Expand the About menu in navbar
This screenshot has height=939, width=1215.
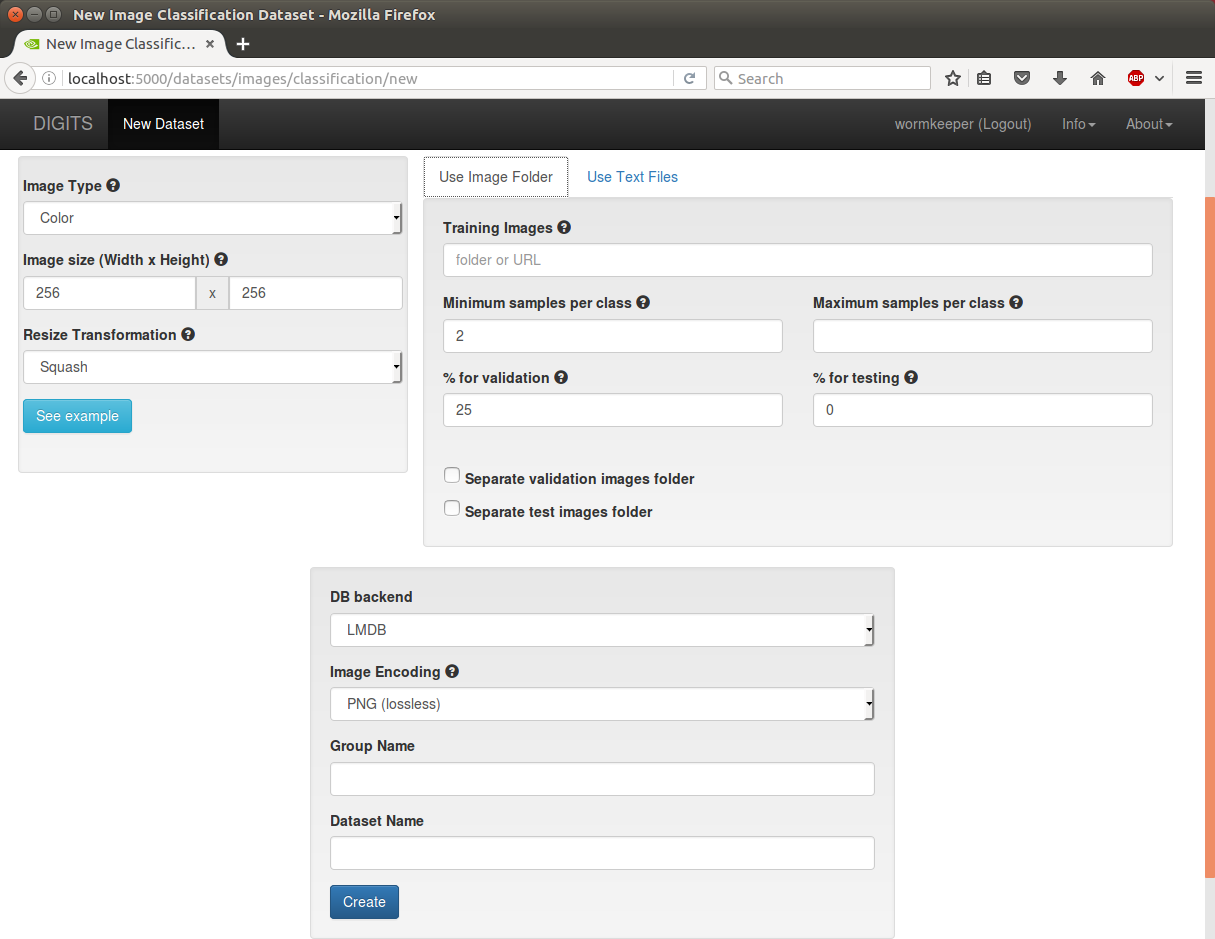pyautogui.click(x=1149, y=124)
